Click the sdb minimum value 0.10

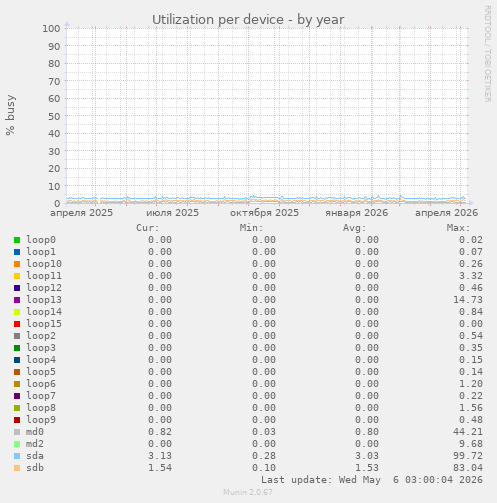(x=264, y=468)
